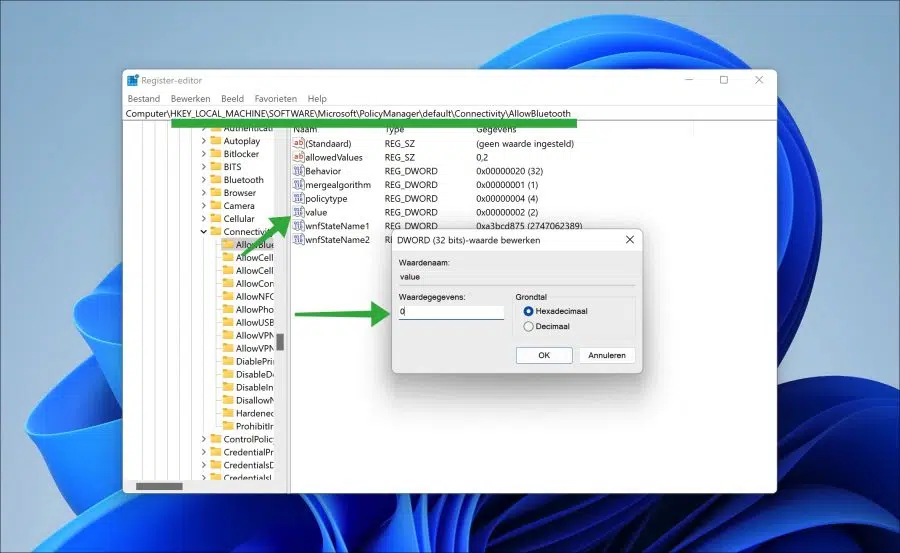Click the Waardegegevens input field

pyautogui.click(x=451, y=312)
